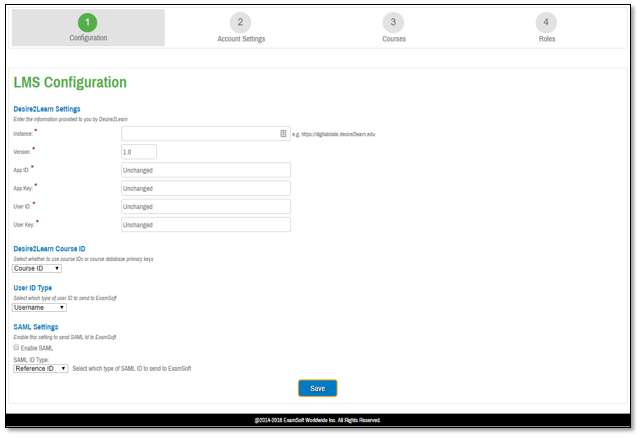Open step 2 Account Settings

click(241, 28)
